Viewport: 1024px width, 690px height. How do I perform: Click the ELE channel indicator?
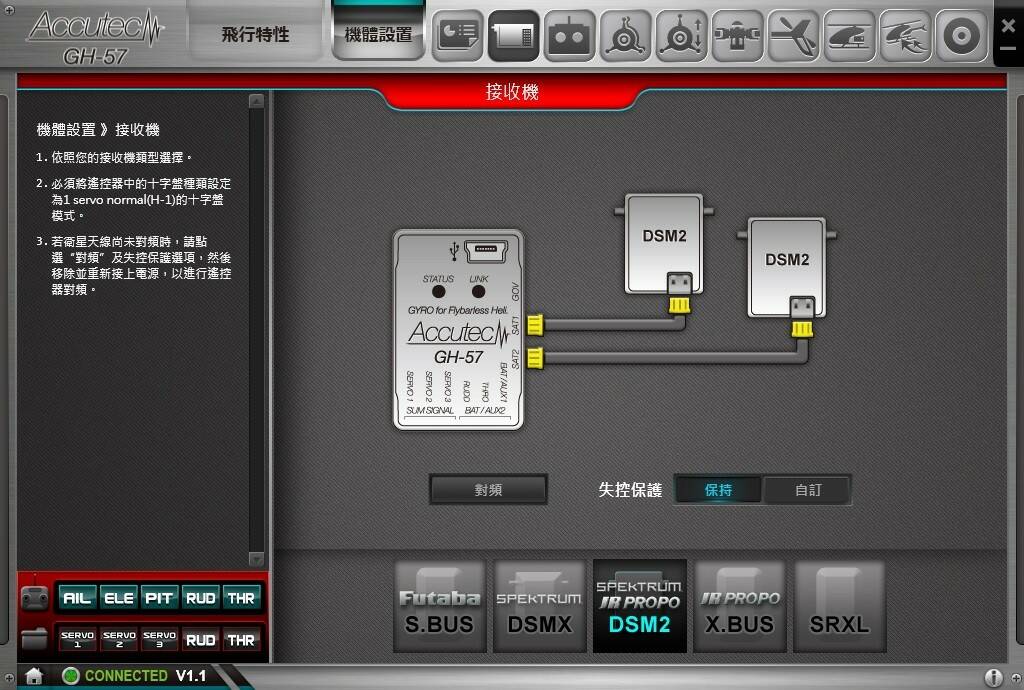(119, 598)
